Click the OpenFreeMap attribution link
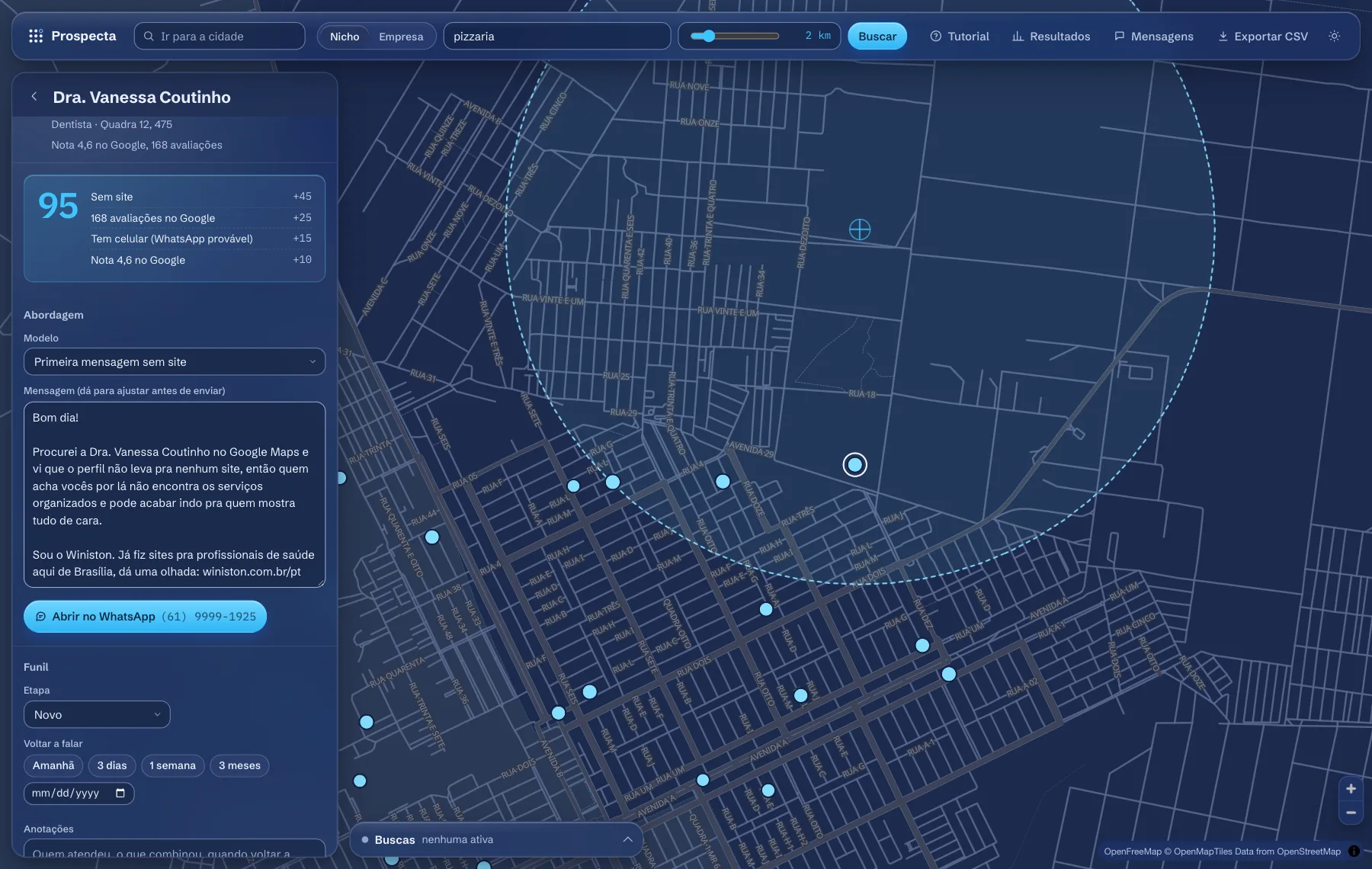This screenshot has height=869, width=1372. [1133, 851]
